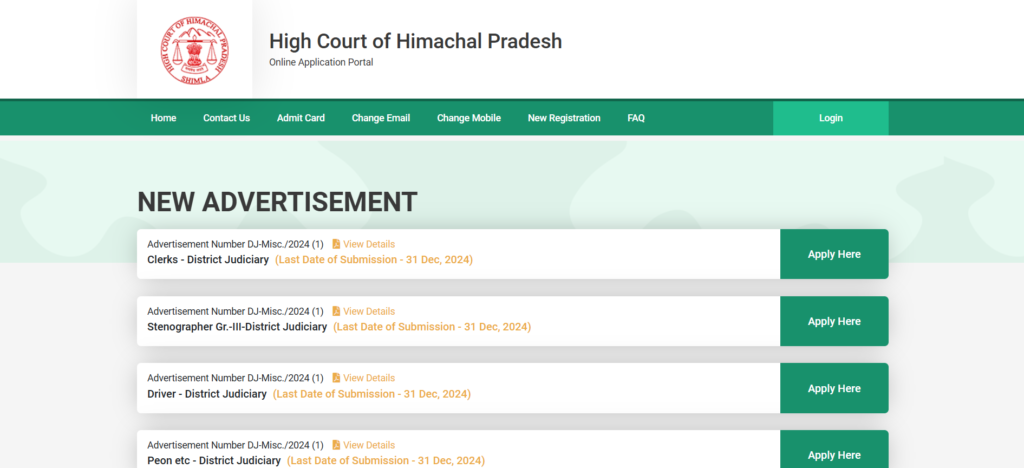
Task: Click the Login button
Action: 831,118
